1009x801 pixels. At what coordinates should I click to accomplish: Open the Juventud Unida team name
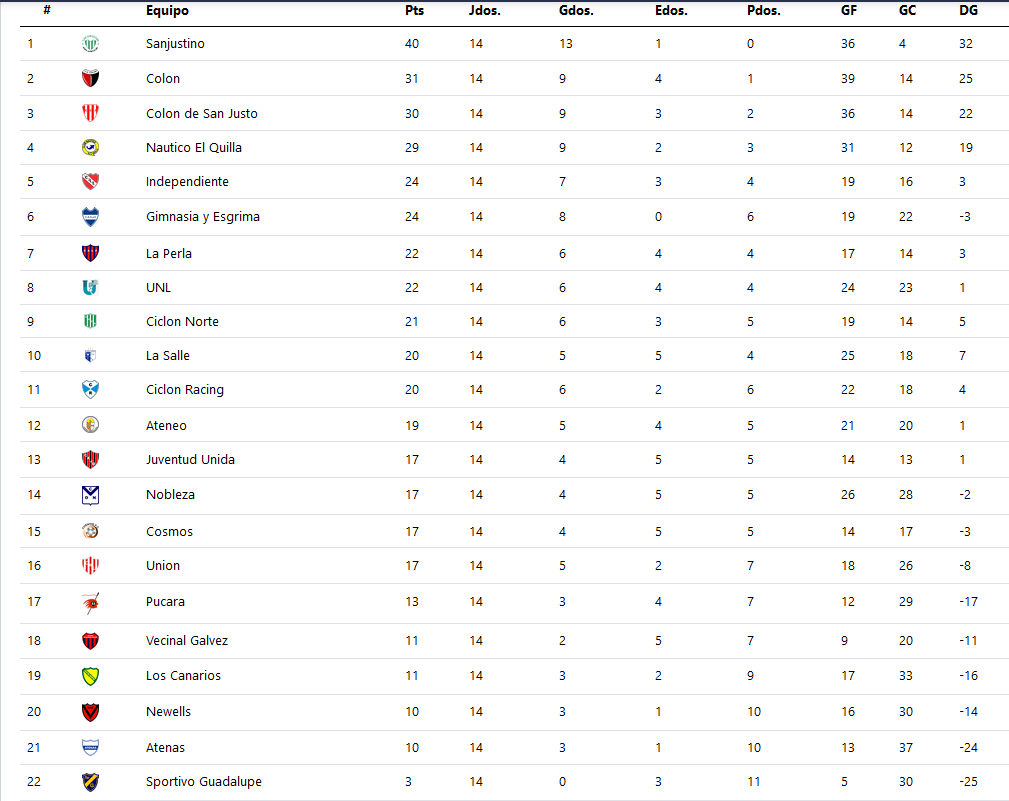190,459
